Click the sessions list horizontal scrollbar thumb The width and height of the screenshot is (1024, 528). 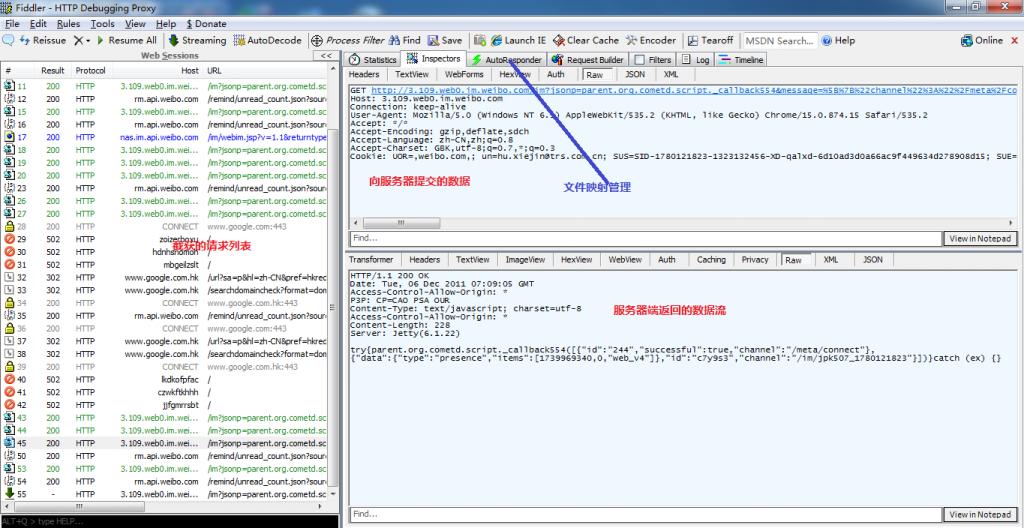(x=81, y=506)
